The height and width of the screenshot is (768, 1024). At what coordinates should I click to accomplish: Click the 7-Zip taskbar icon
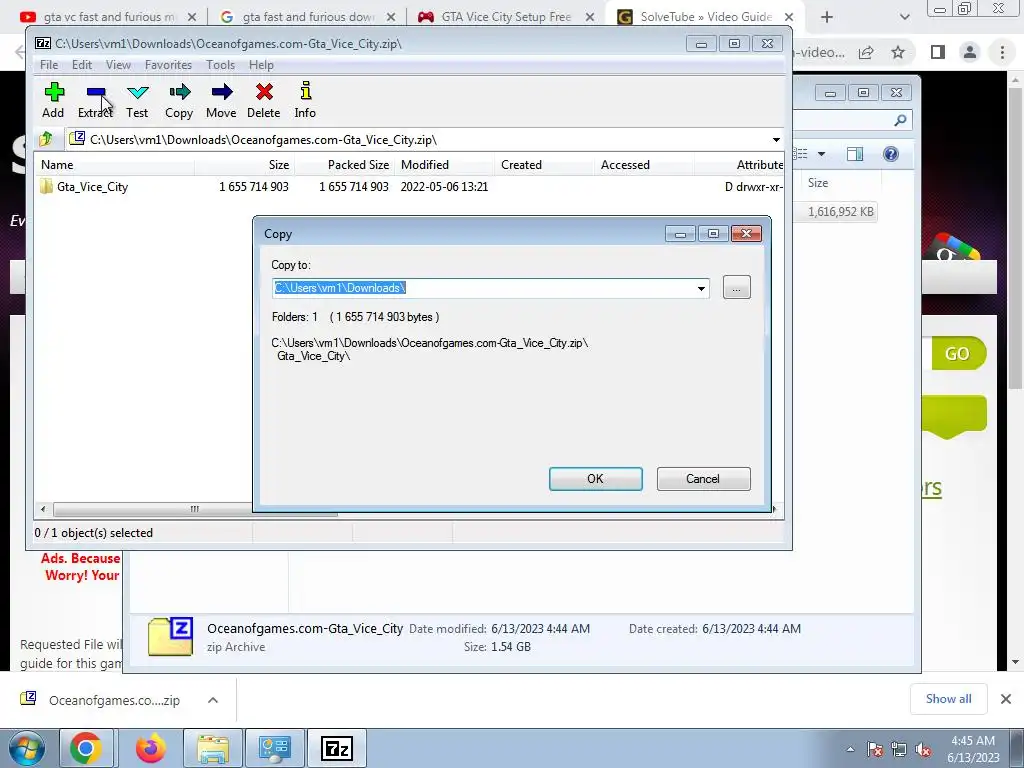[x=337, y=748]
